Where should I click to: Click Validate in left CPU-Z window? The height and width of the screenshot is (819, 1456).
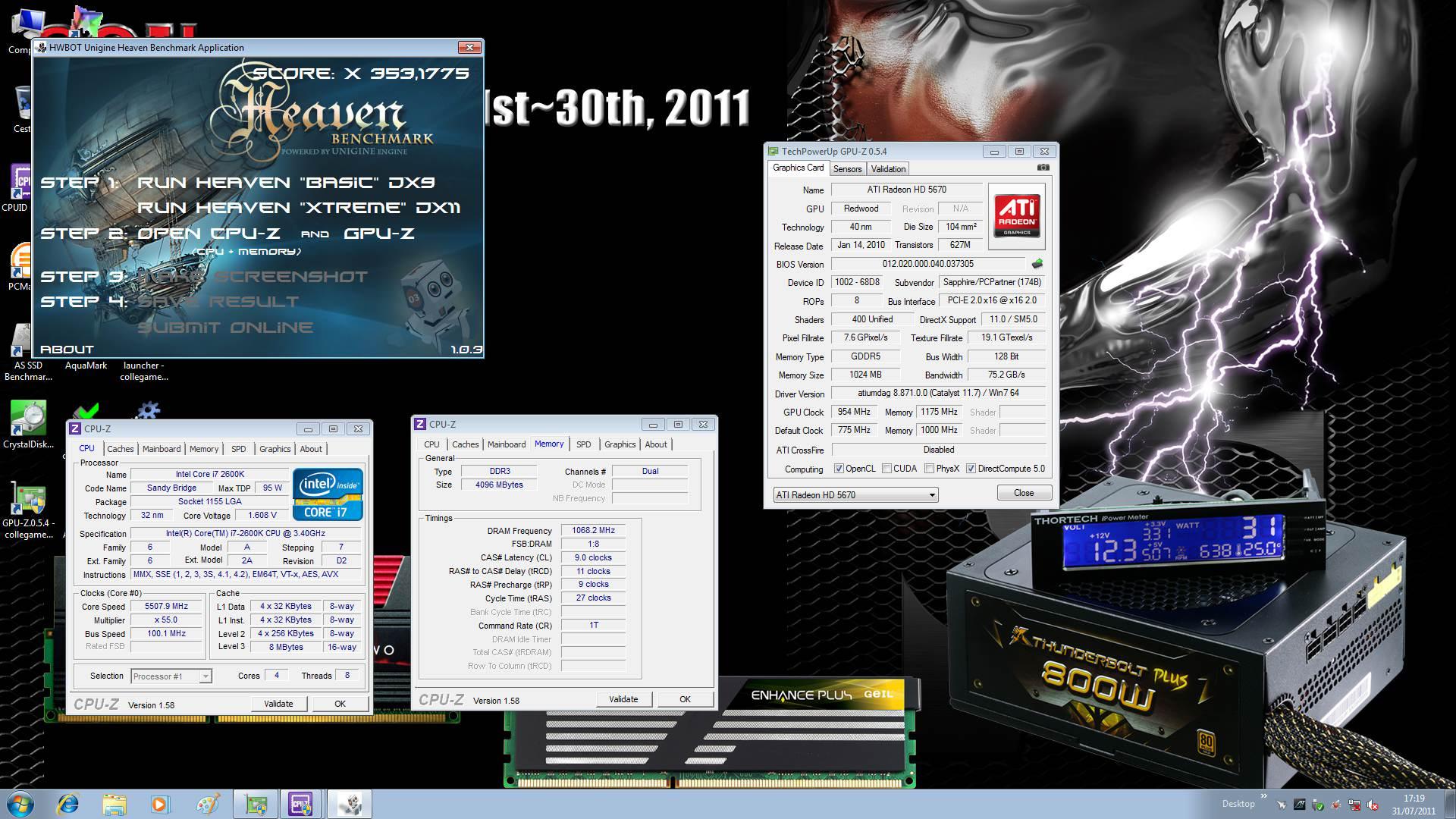coord(278,704)
